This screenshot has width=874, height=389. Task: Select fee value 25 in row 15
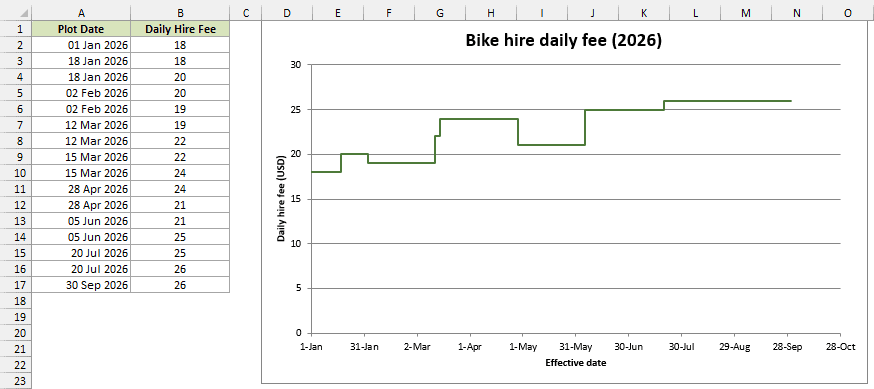click(x=180, y=253)
